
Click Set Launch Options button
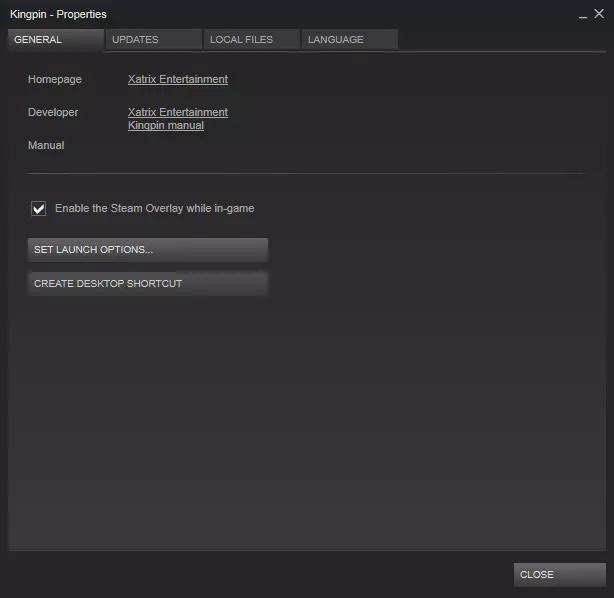[148, 250]
